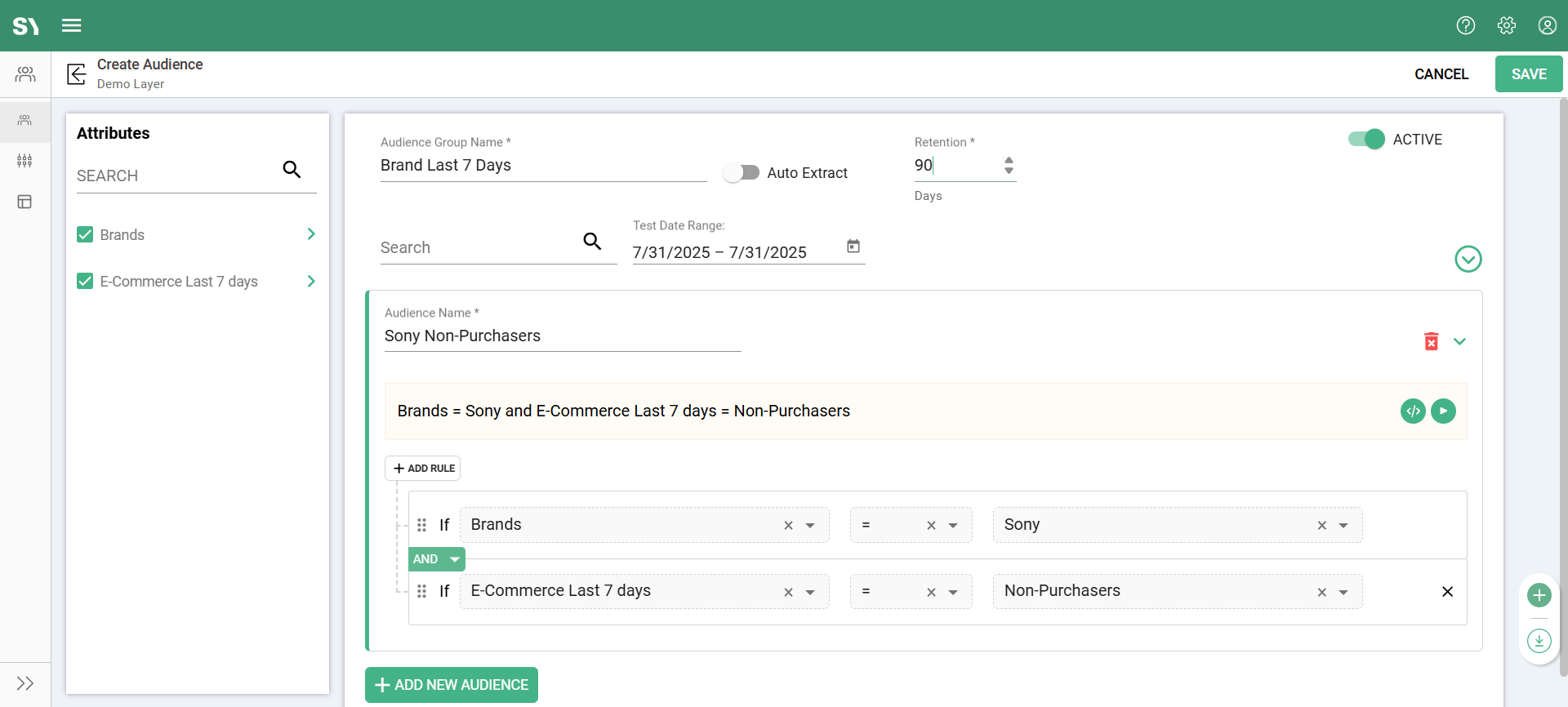Open the user account profile icon

(x=1547, y=25)
